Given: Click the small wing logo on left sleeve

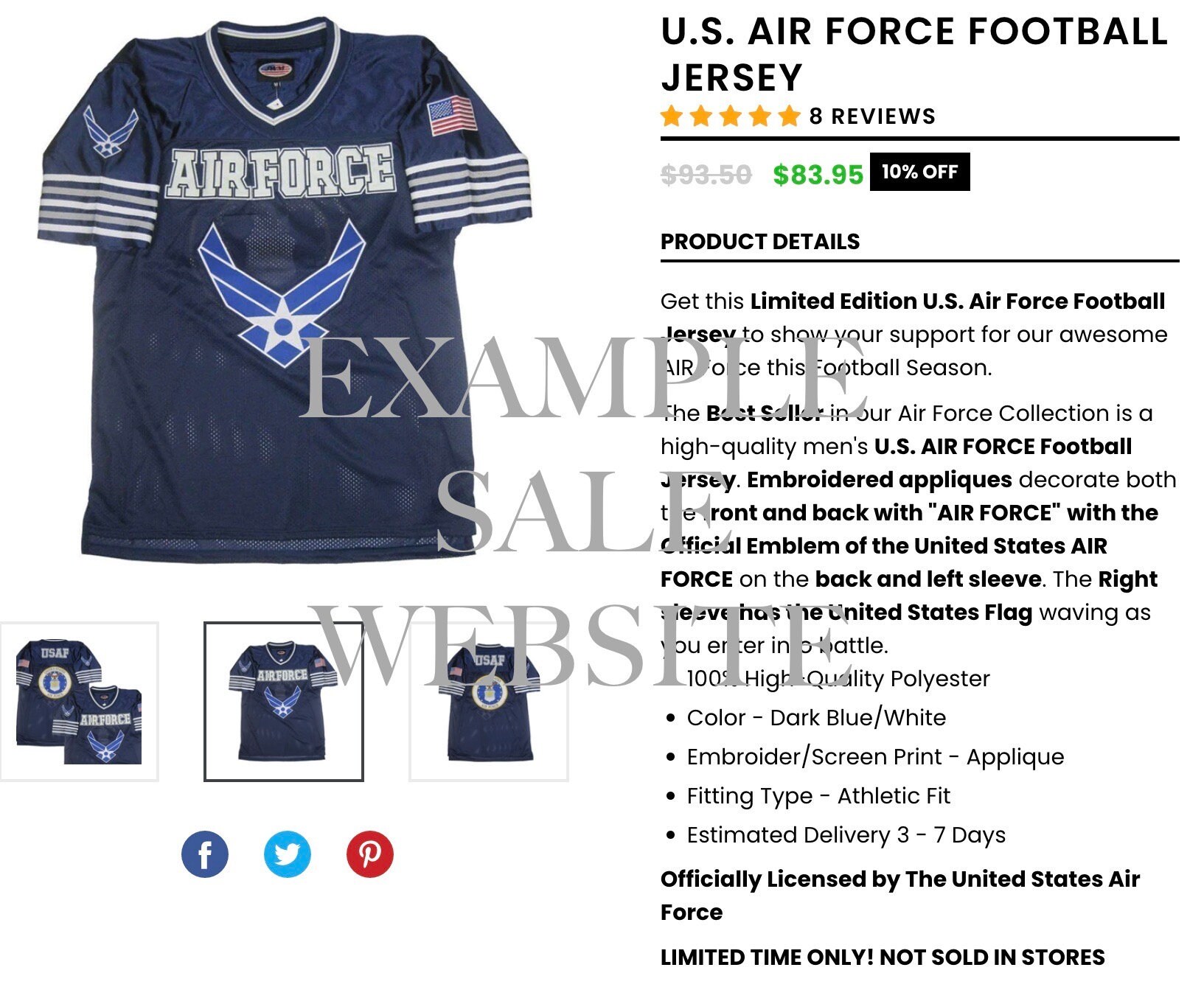Looking at the screenshot, I should click(x=111, y=131).
